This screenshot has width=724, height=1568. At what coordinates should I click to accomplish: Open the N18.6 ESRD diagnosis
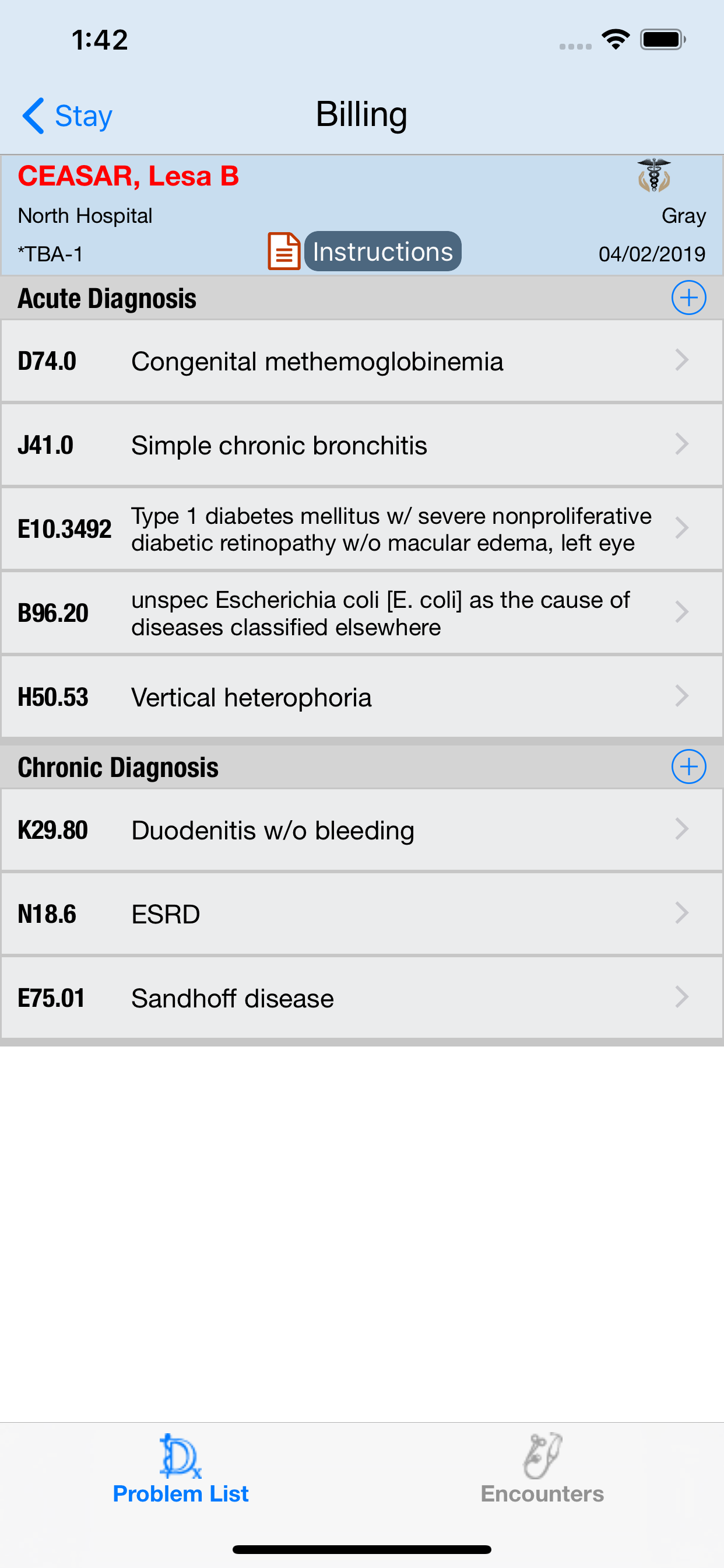(x=362, y=914)
